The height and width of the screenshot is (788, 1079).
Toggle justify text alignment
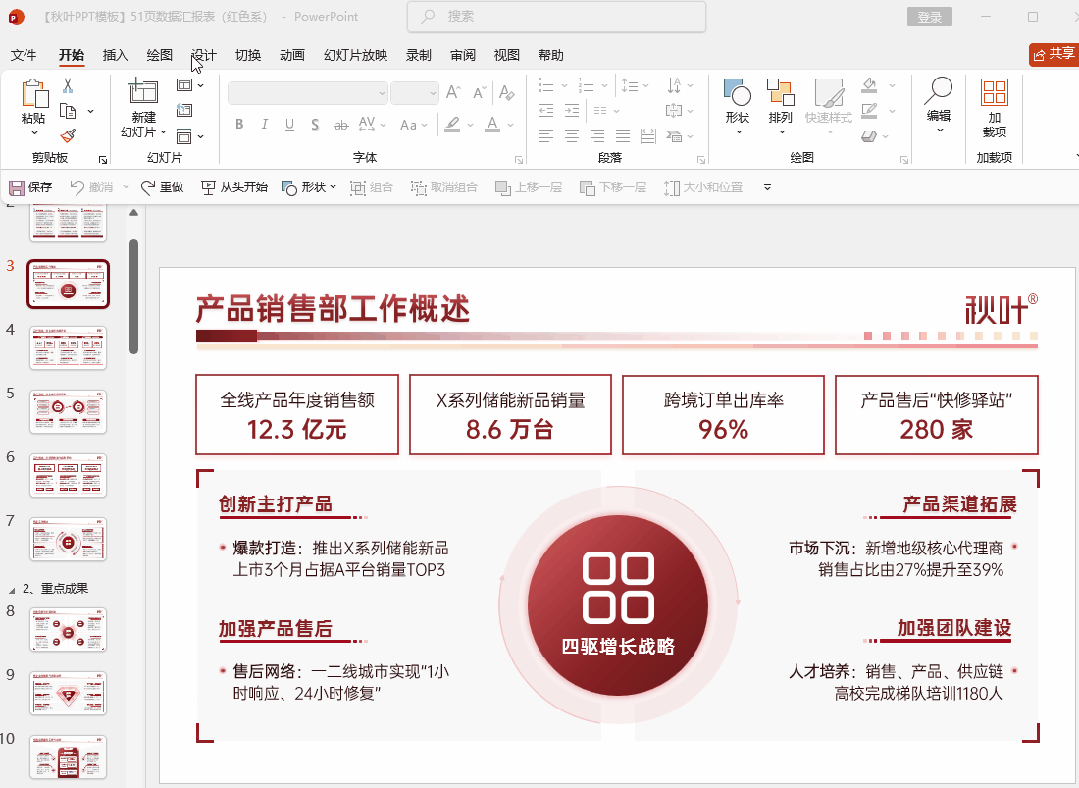click(x=623, y=136)
